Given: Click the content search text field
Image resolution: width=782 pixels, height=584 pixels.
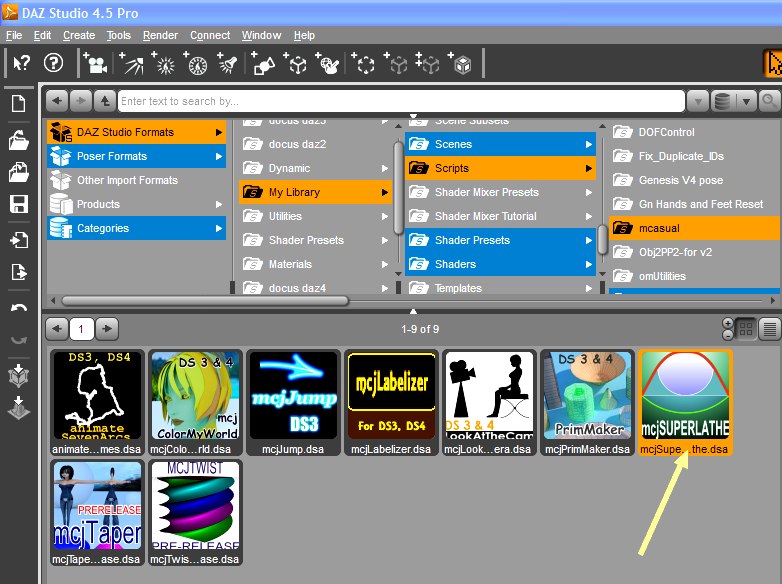Looking at the screenshot, I should click(x=401, y=101).
